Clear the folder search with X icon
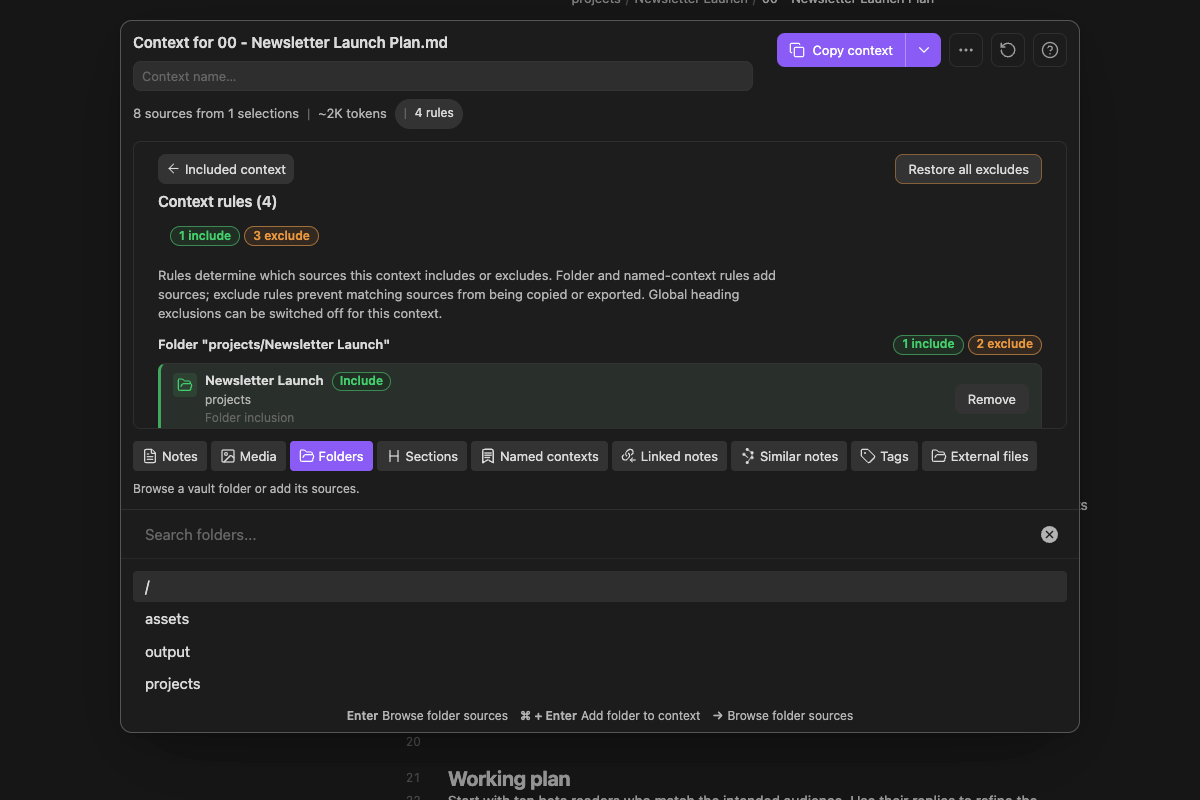The height and width of the screenshot is (800, 1200). 1049,535
